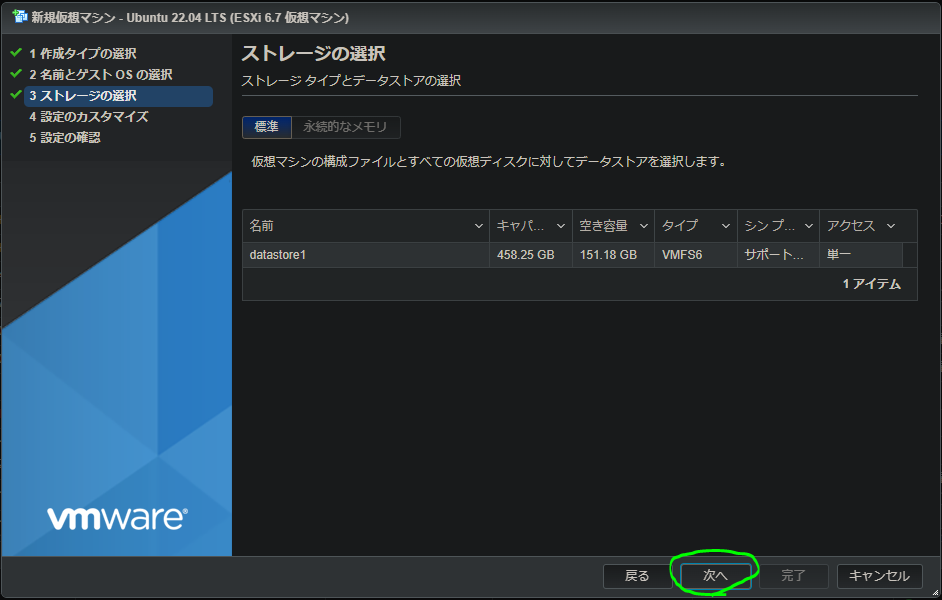Click the 完了 button

coord(793,576)
